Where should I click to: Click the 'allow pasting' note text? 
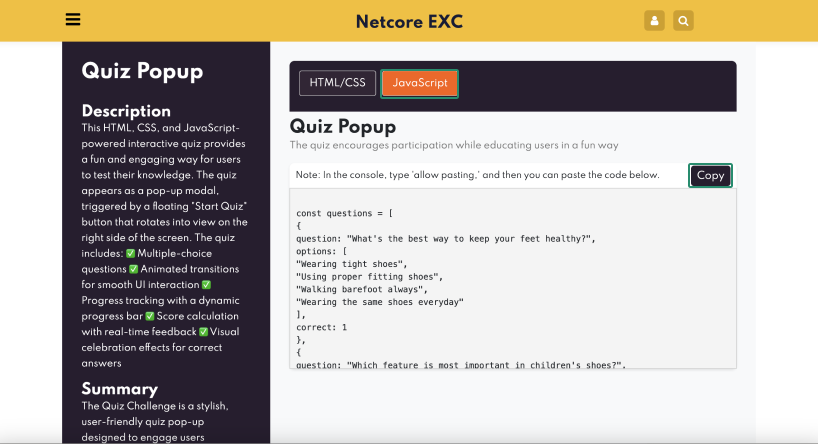(x=477, y=175)
